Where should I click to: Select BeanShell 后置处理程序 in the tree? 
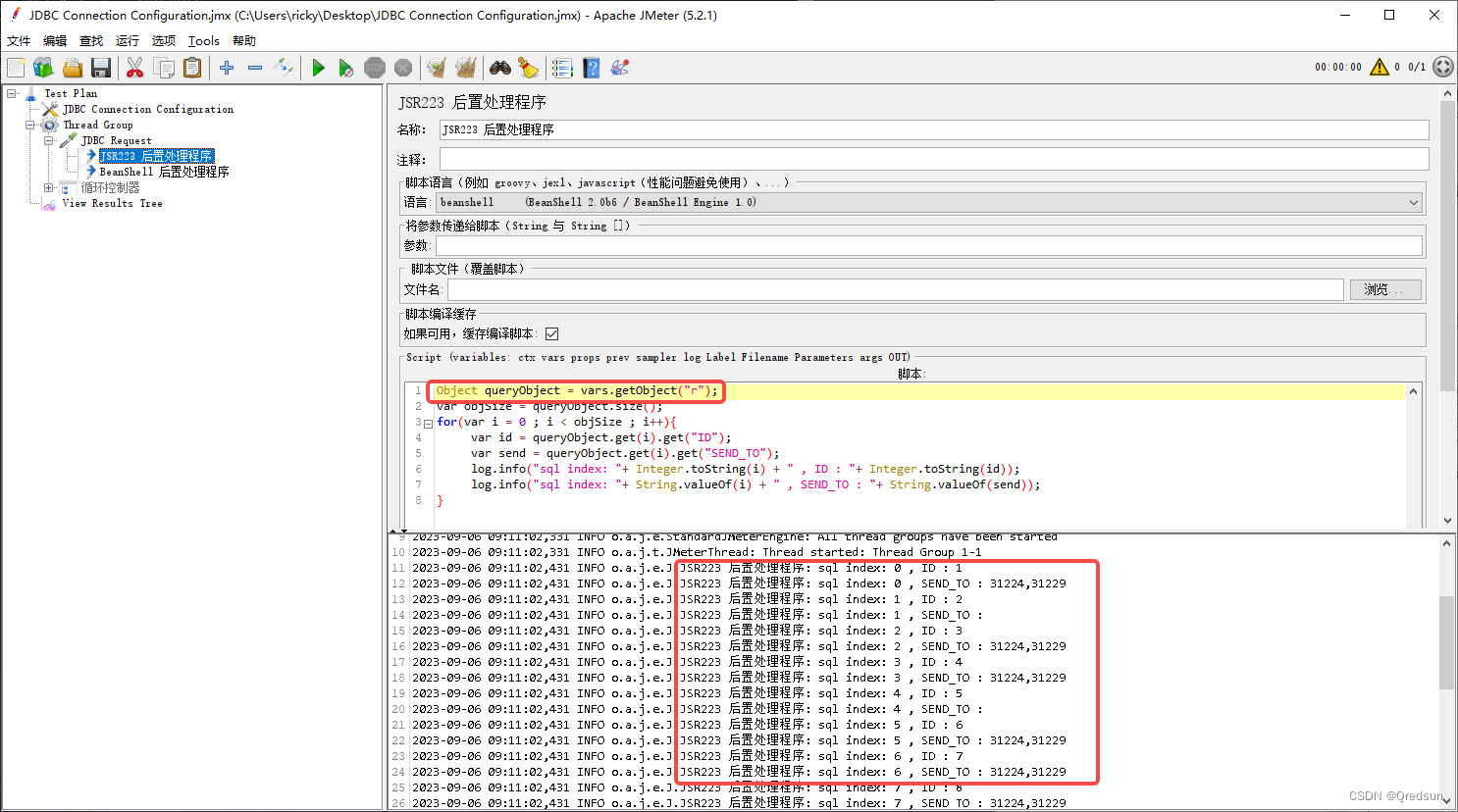[165, 172]
